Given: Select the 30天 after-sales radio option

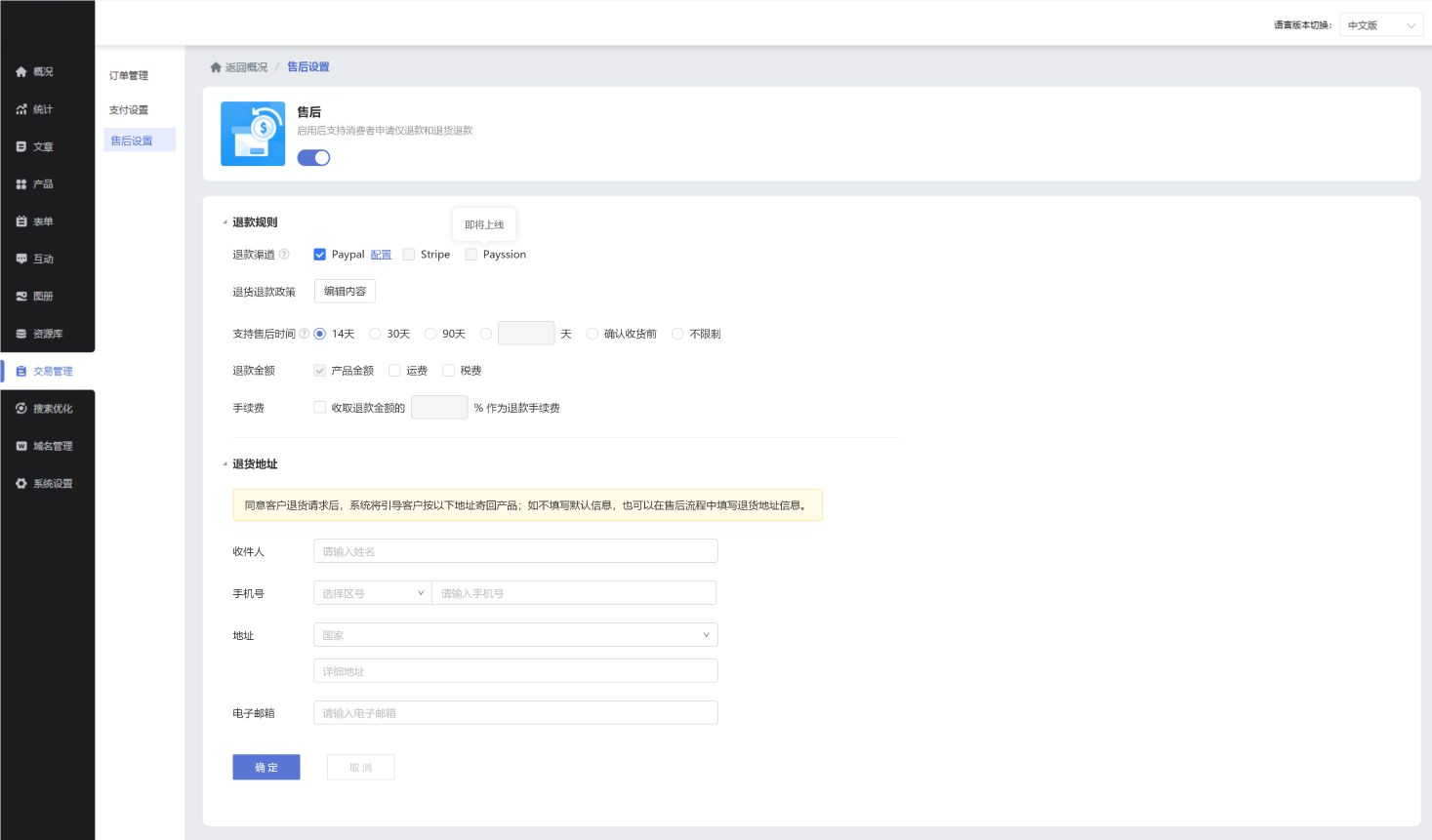Looking at the screenshot, I should coord(375,334).
